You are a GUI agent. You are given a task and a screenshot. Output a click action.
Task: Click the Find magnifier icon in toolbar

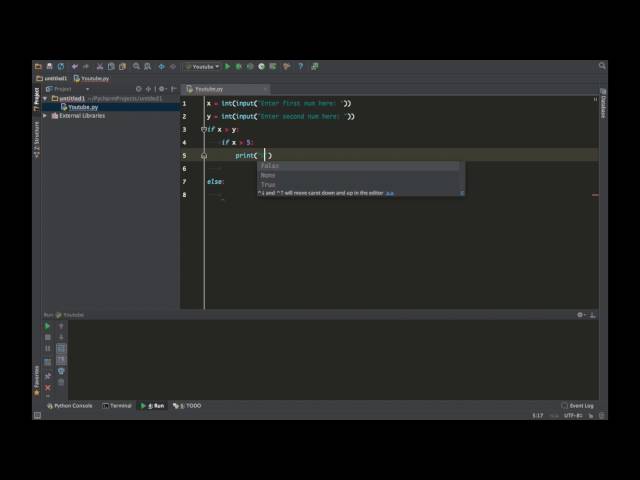pos(136,66)
